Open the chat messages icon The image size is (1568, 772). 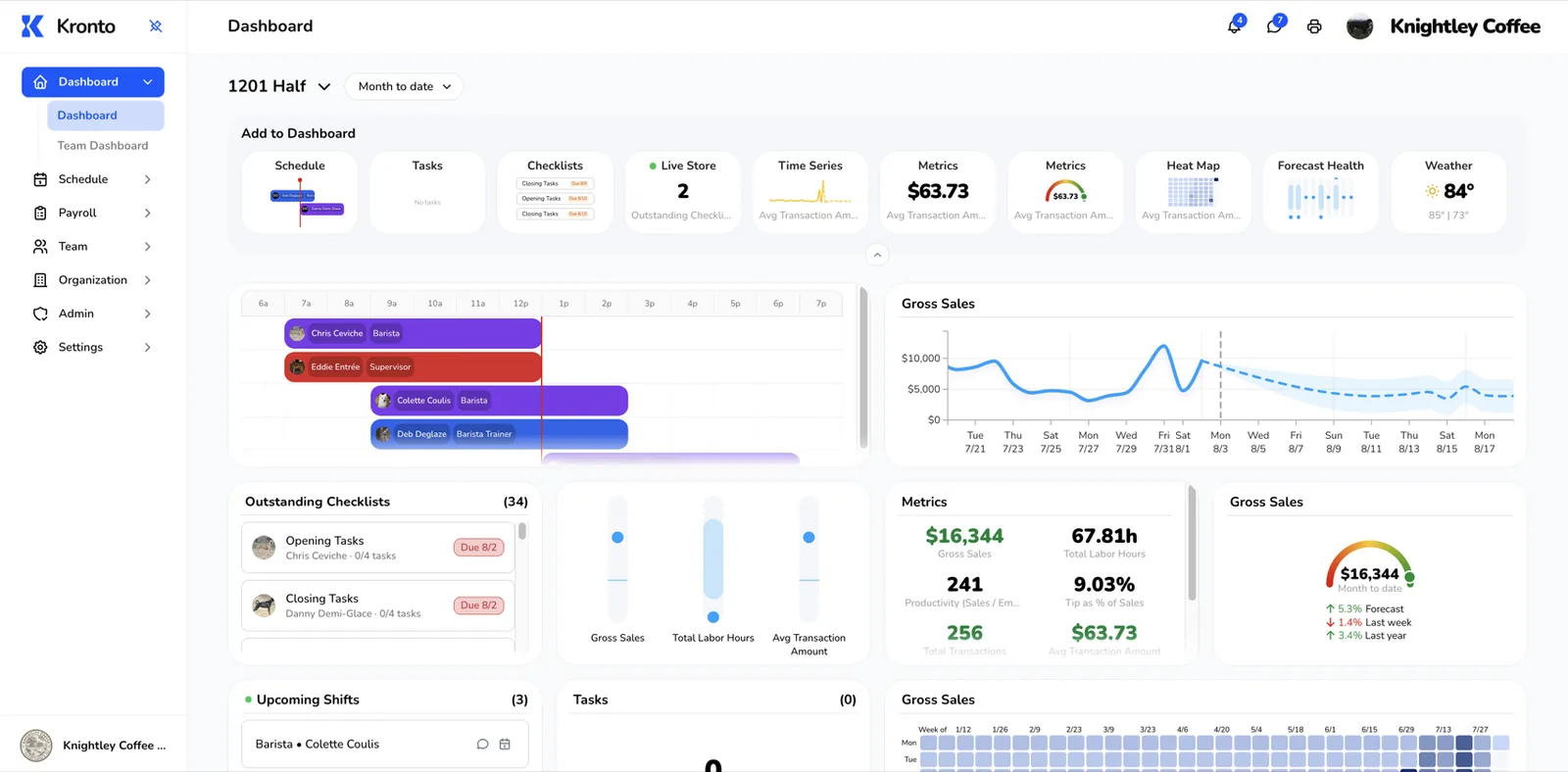coord(1275,25)
